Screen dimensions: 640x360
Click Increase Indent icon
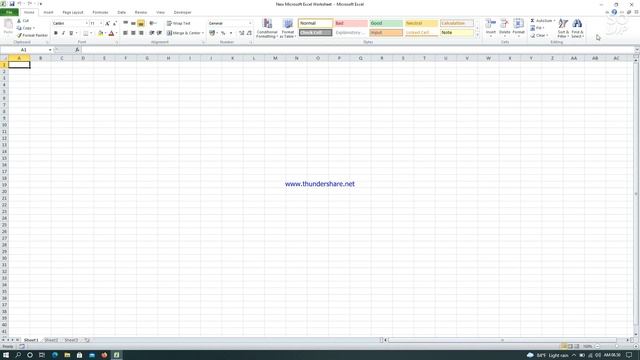pyautogui.click(x=159, y=33)
